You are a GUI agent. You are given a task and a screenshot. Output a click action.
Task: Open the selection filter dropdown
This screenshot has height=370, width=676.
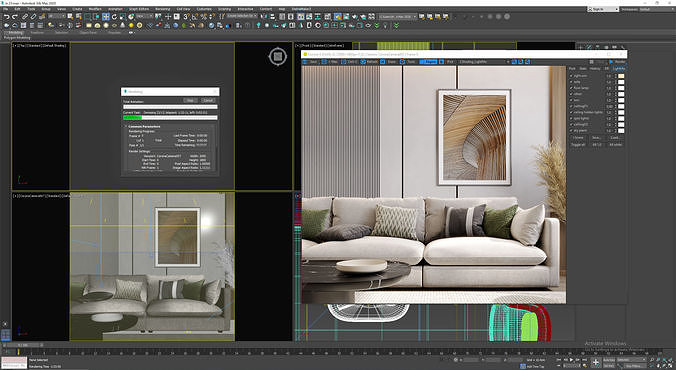56,16
